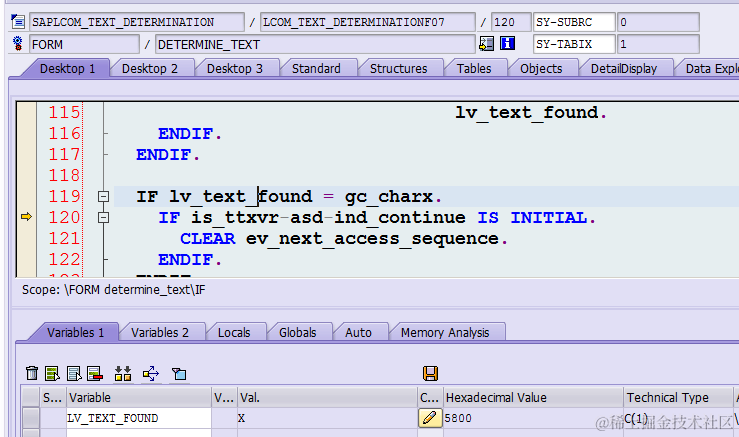Click the gc_charx text on line 119
The height and width of the screenshot is (437, 739).
[389, 197]
